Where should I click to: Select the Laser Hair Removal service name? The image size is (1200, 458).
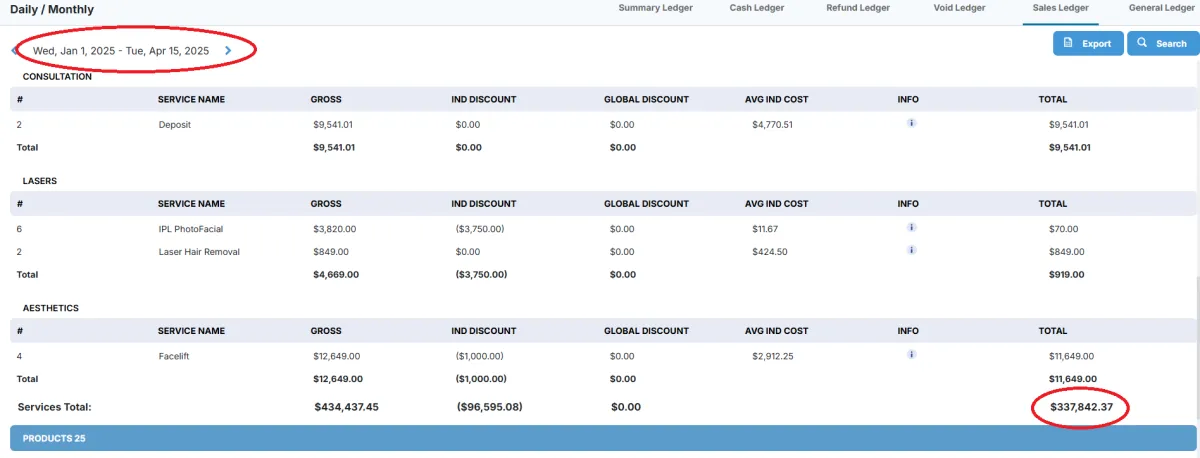(199, 252)
